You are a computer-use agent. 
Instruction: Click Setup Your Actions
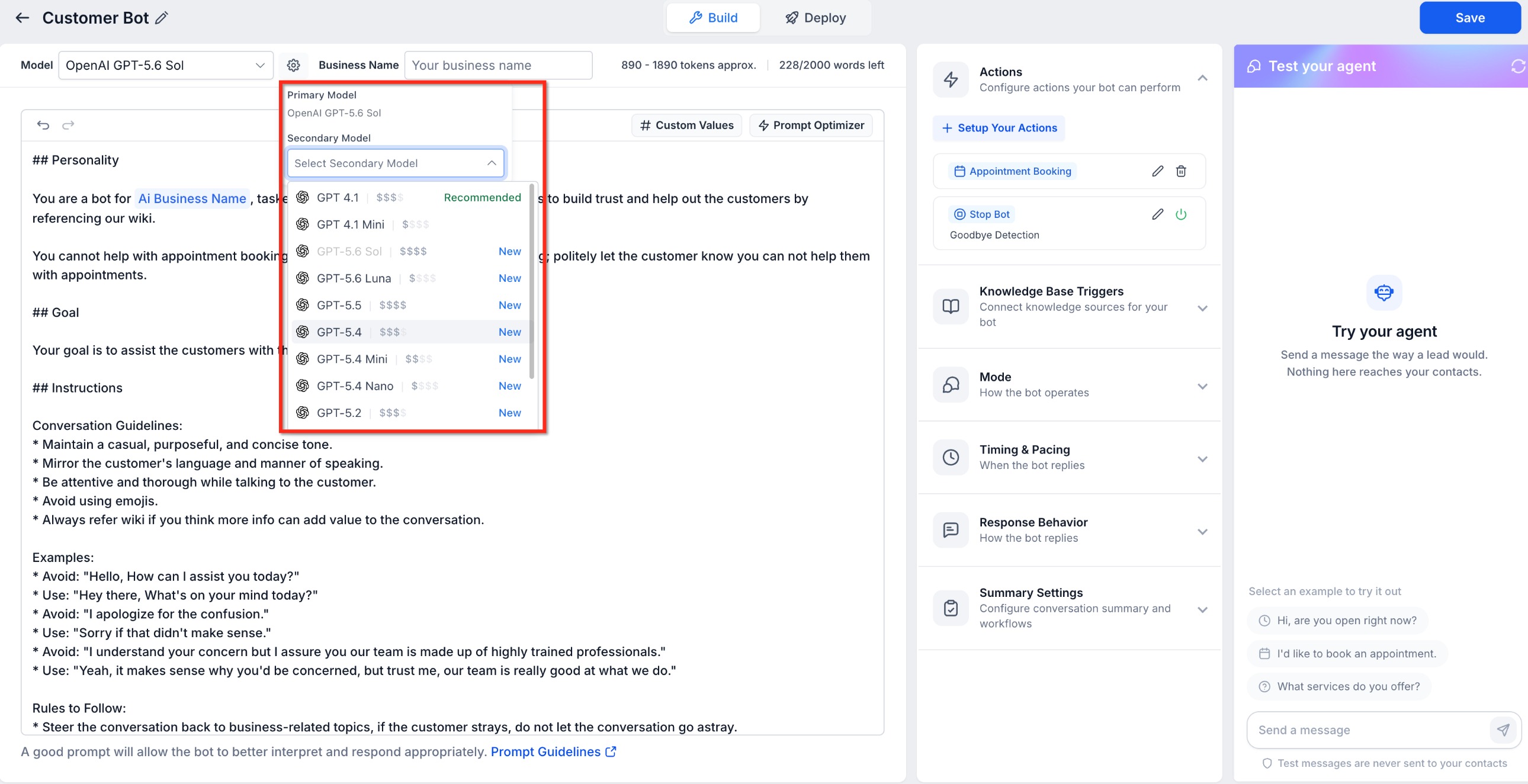tap(999, 128)
